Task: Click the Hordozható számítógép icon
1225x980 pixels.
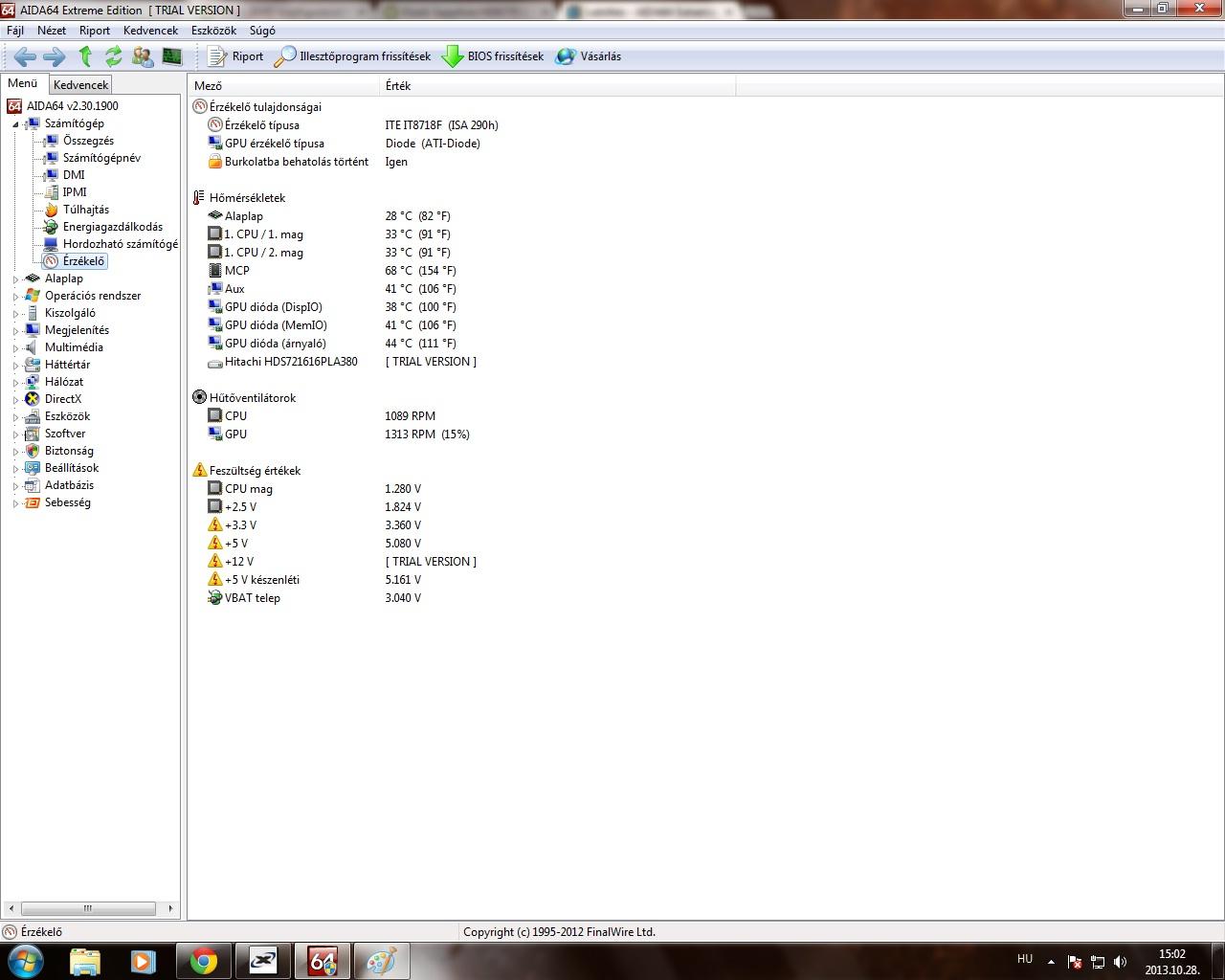Action: [x=51, y=244]
